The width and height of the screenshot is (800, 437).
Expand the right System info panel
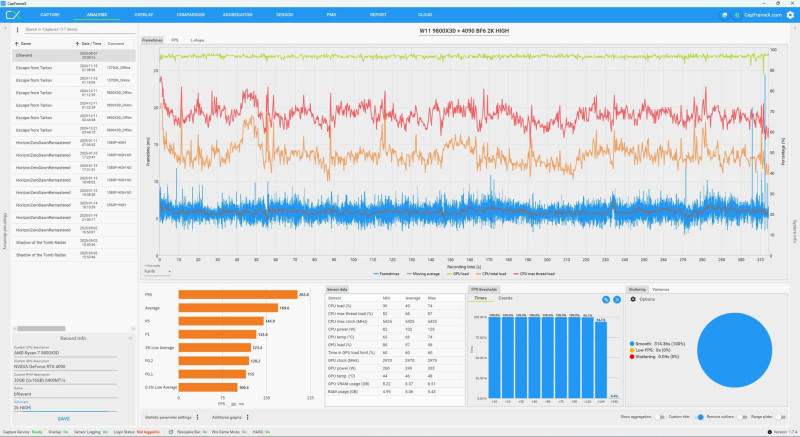(794, 28)
